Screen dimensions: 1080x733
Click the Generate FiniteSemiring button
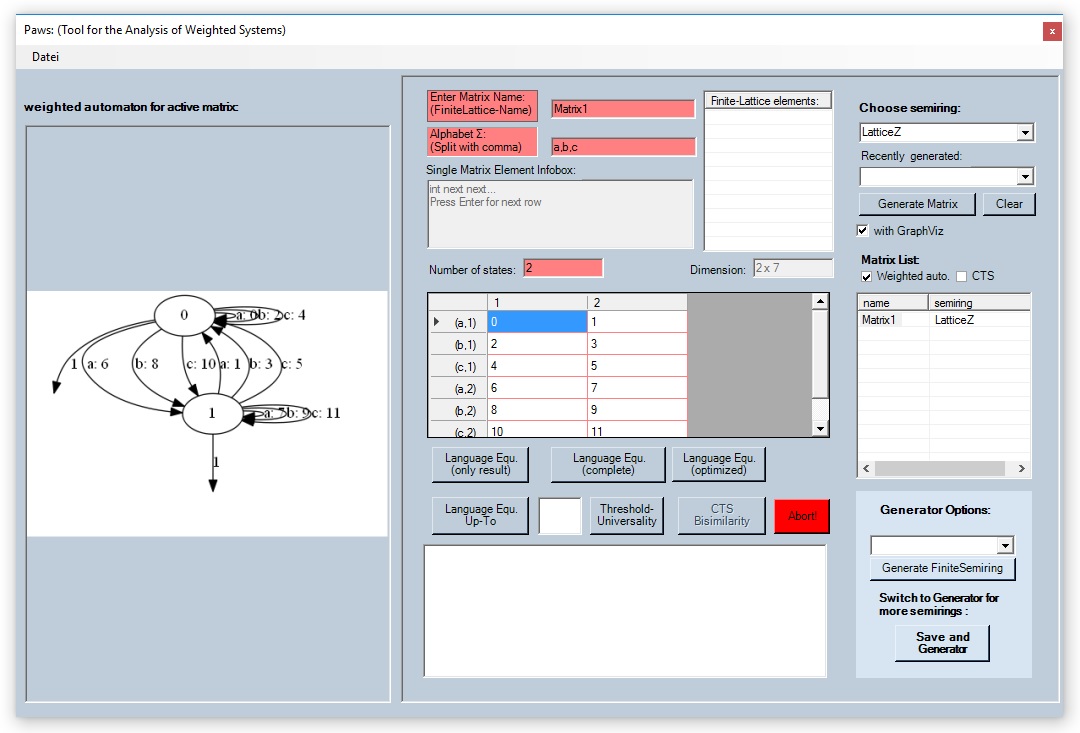click(x=942, y=568)
